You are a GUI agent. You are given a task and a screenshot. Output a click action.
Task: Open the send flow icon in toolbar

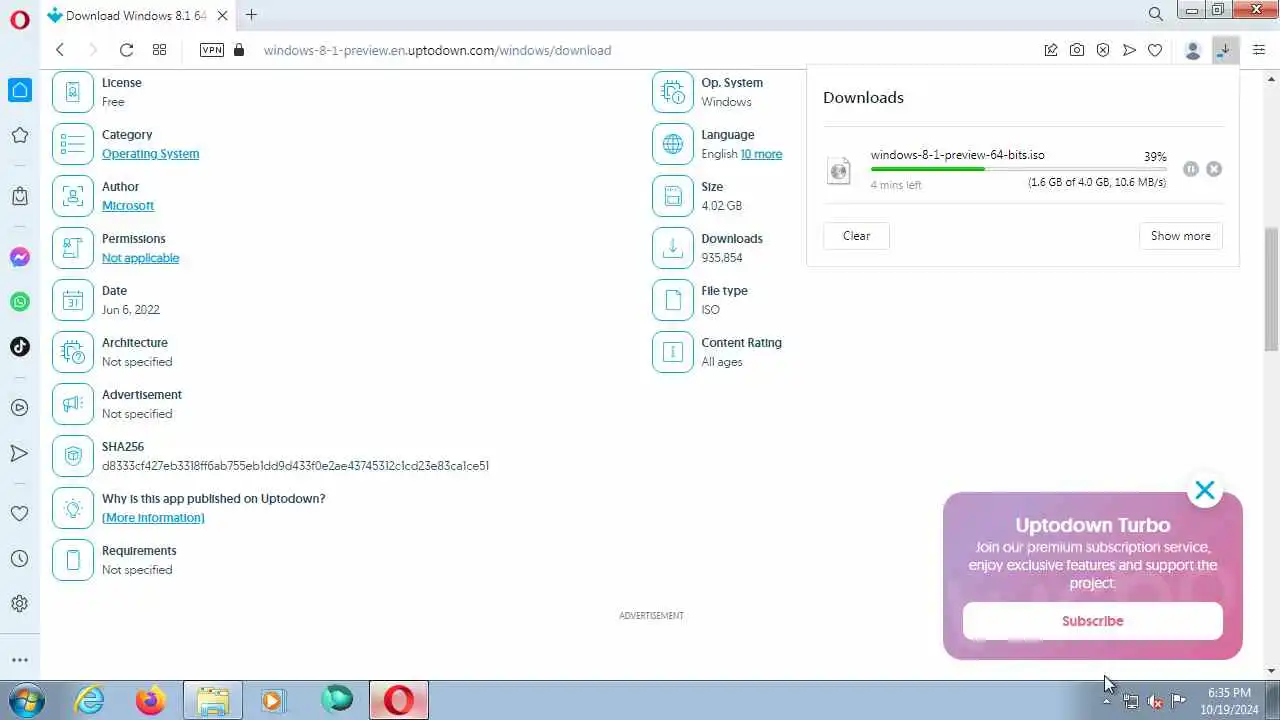(x=1129, y=50)
